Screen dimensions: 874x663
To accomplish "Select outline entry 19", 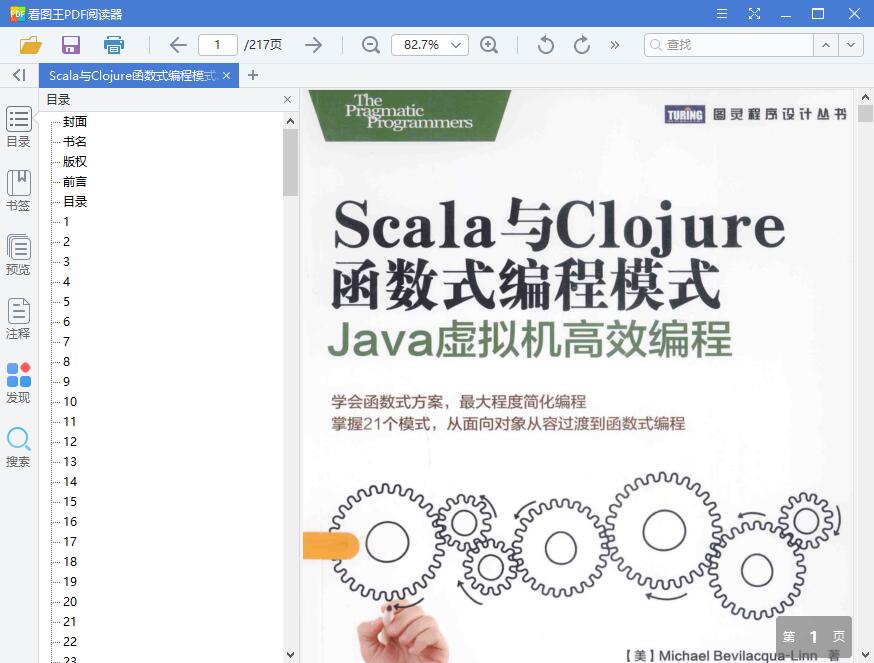I will coord(70,582).
